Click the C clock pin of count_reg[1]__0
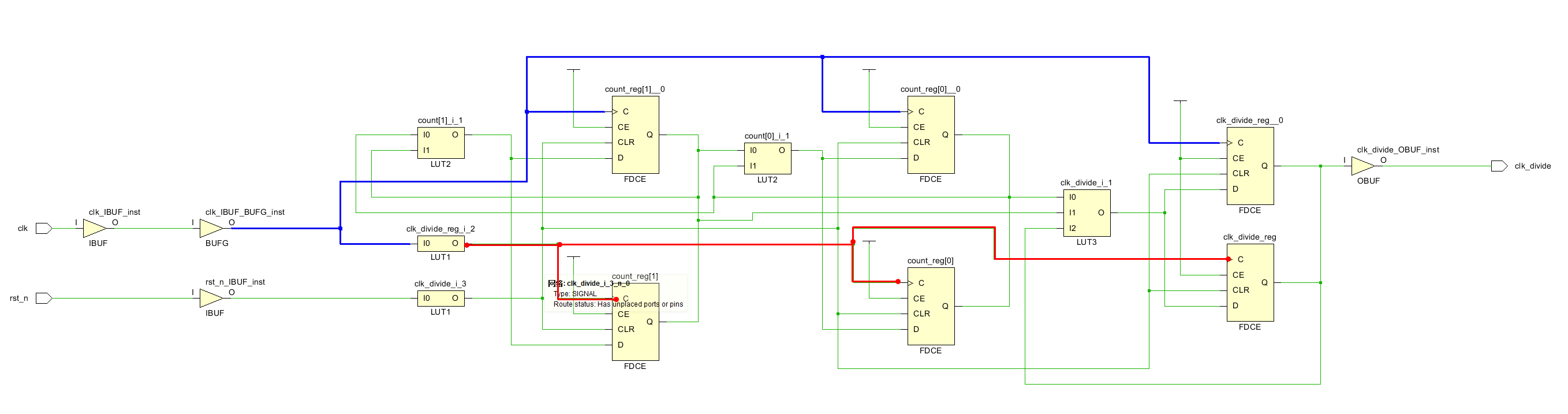This screenshot has height=414, width=1568. [625, 112]
